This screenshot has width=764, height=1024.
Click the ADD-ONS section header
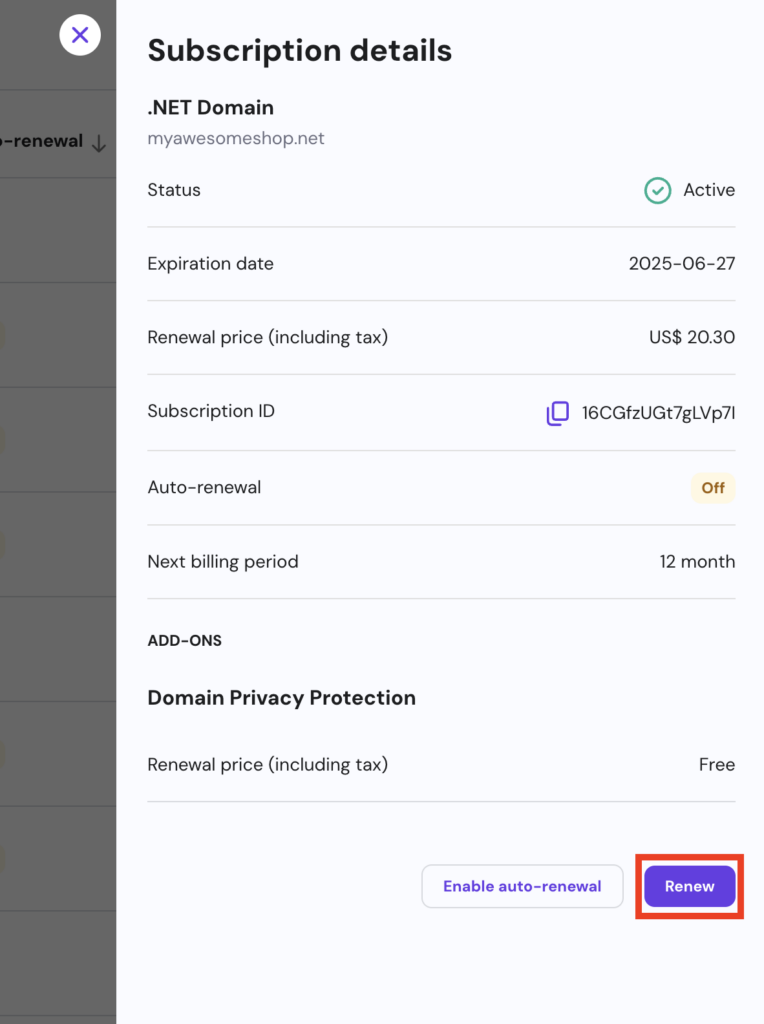point(184,640)
